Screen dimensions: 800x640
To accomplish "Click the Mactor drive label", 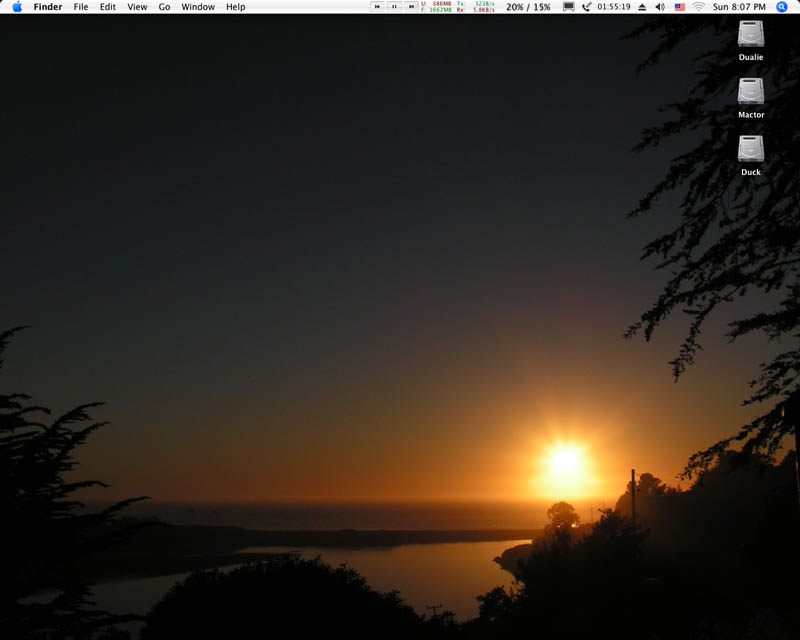I will coord(751,115).
